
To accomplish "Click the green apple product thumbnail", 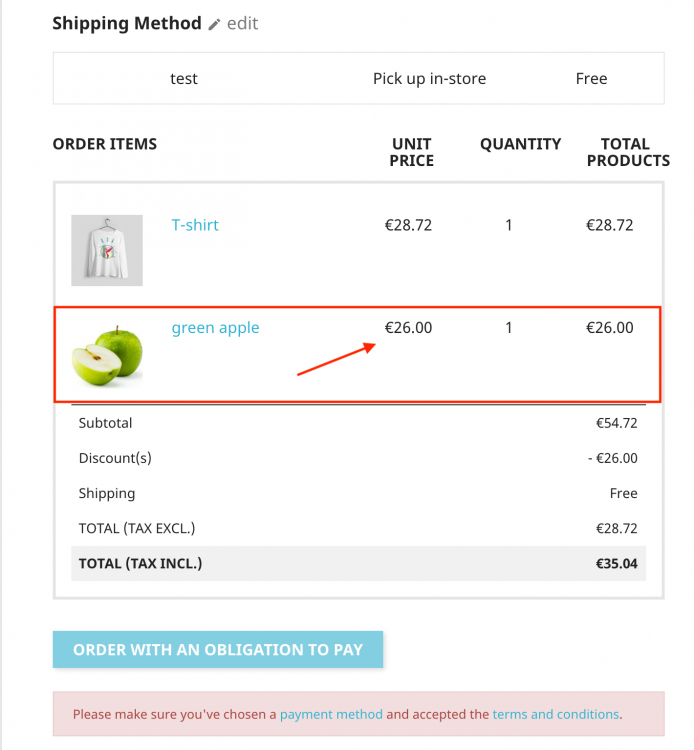I will coord(107,355).
